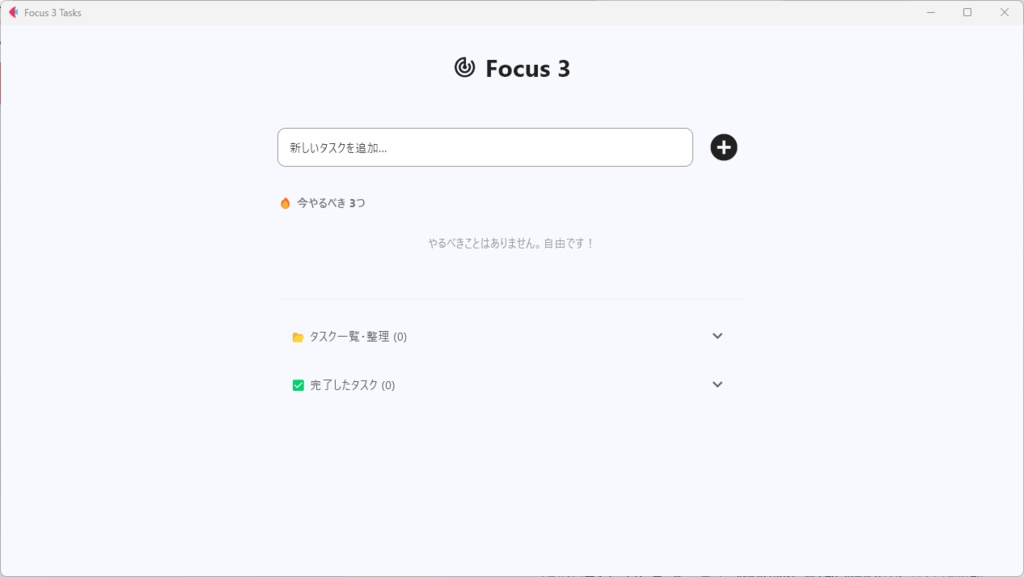Click the target icon beside the Focus 3 heading
The image size is (1024, 577).
pos(465,68)
